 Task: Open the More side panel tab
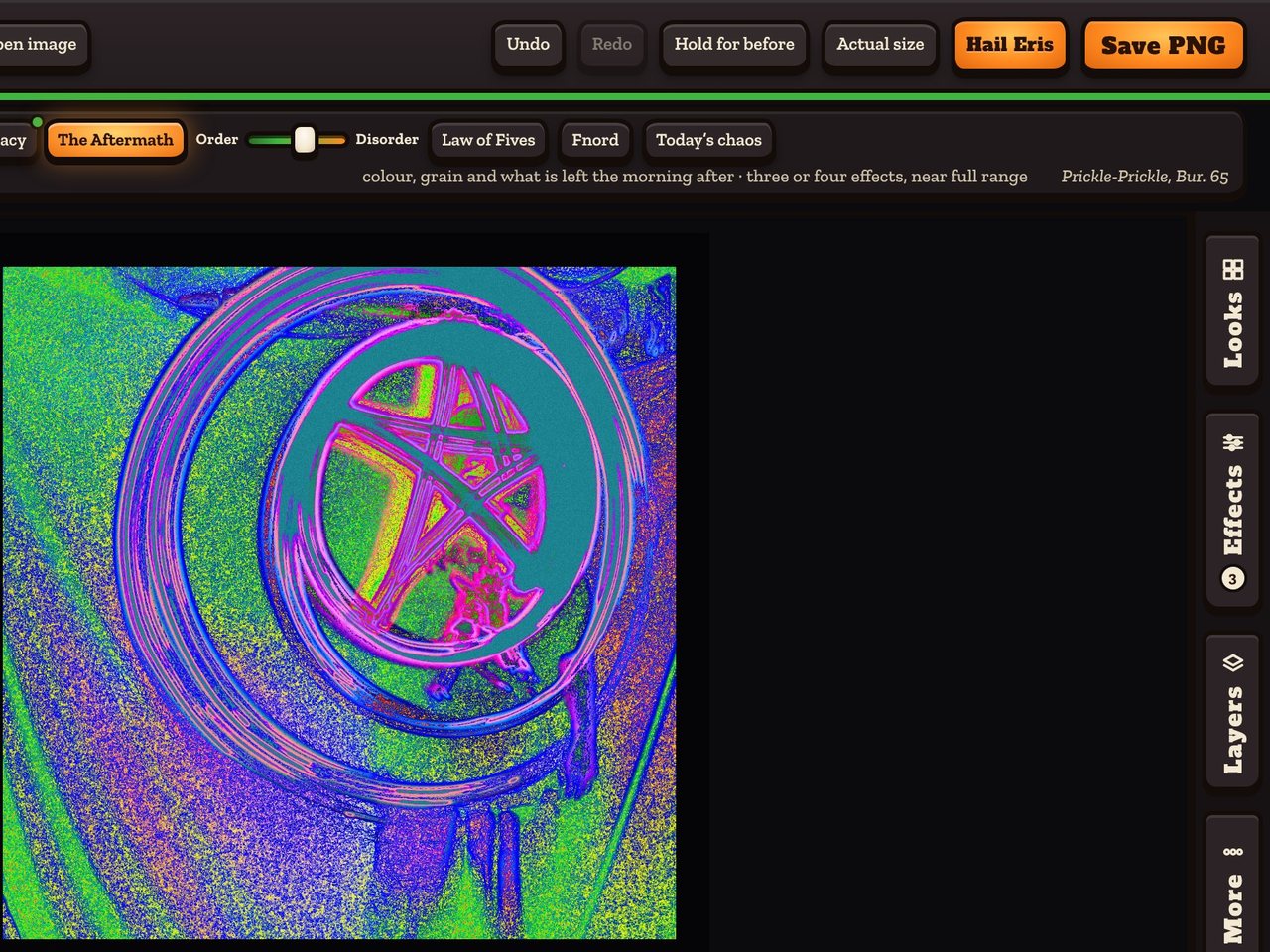1232,885
